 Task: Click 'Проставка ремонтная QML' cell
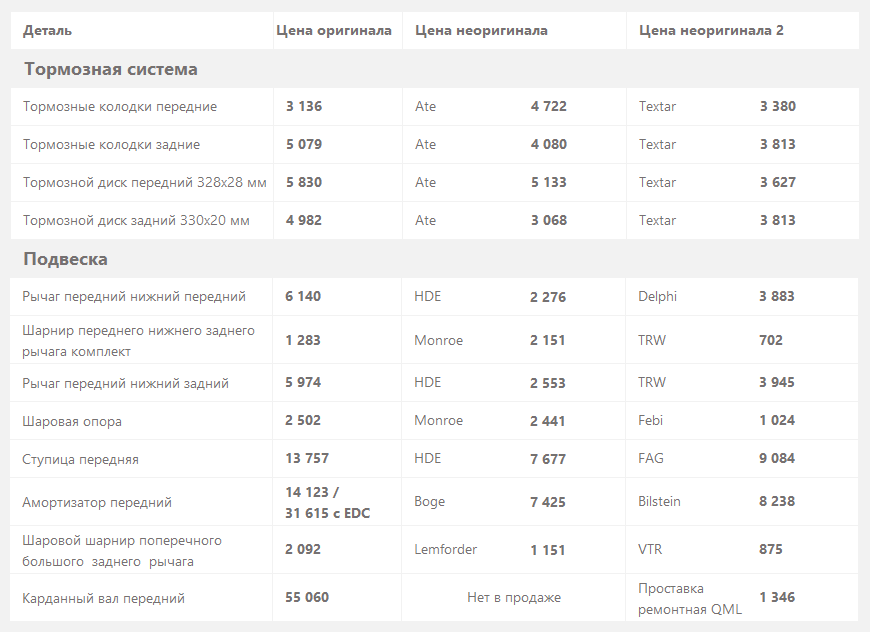click(690, 599)
